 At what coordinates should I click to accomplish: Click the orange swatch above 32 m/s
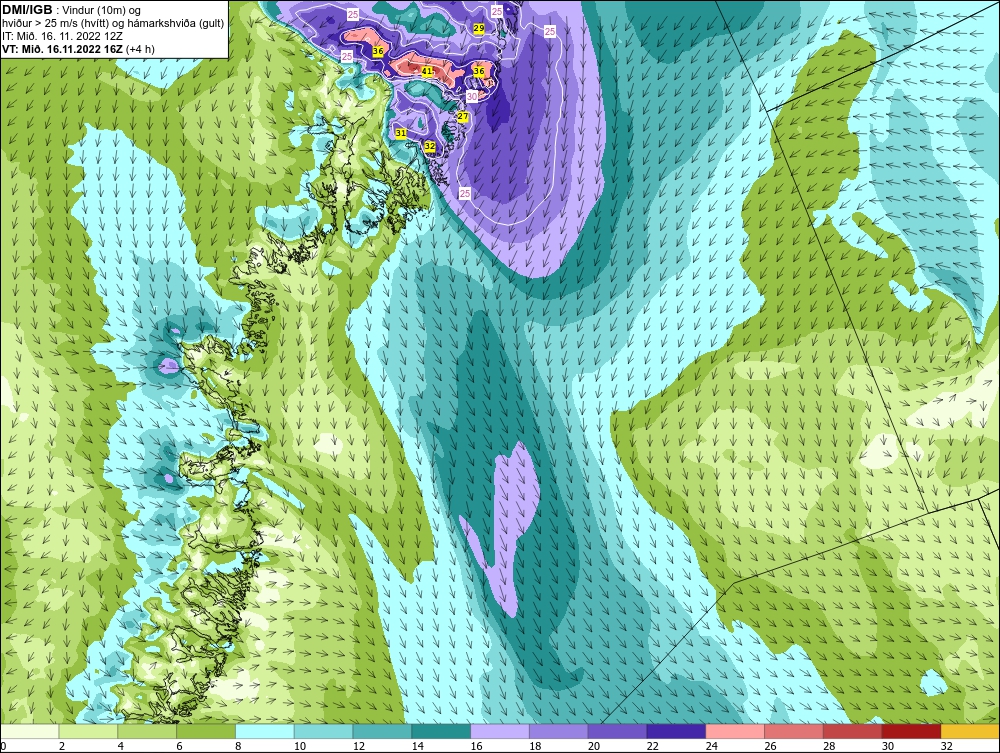[x=969, y=731]
